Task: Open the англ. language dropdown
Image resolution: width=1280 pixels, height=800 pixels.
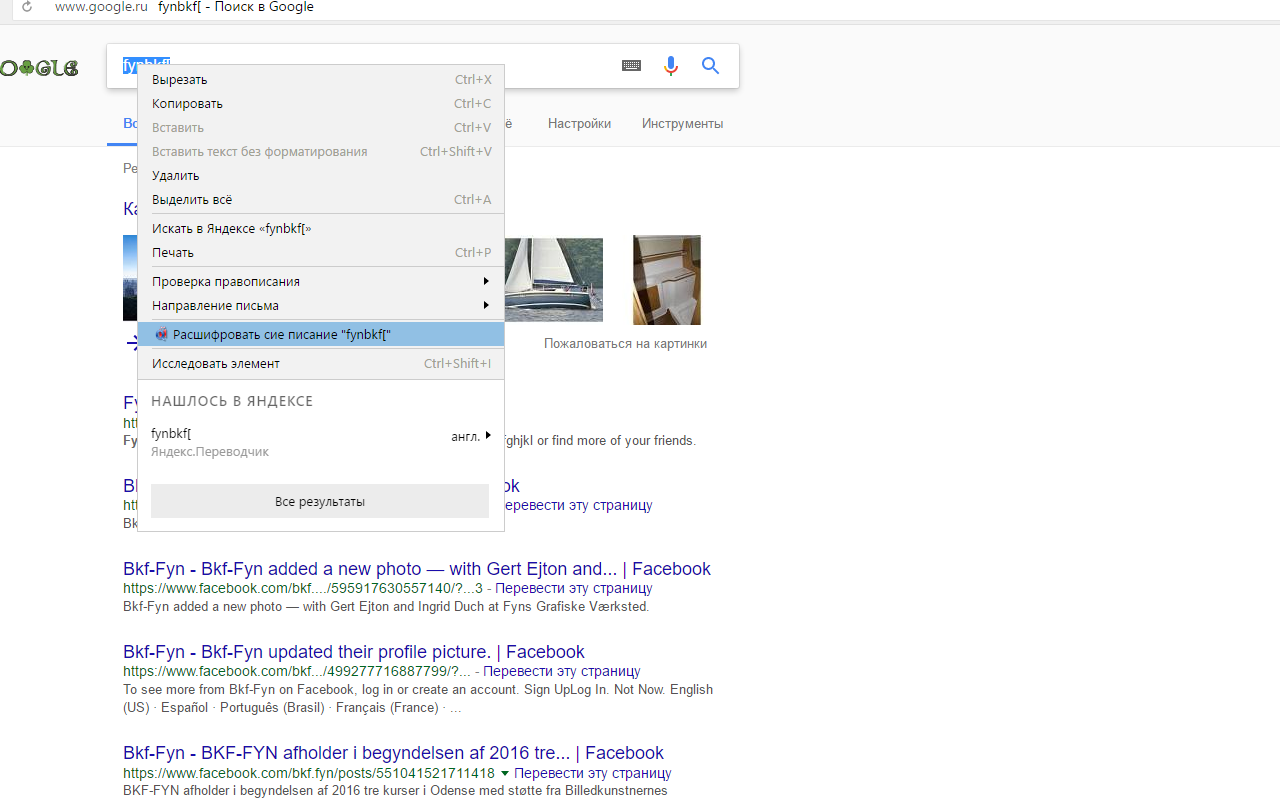Action: tap(471, 436)
